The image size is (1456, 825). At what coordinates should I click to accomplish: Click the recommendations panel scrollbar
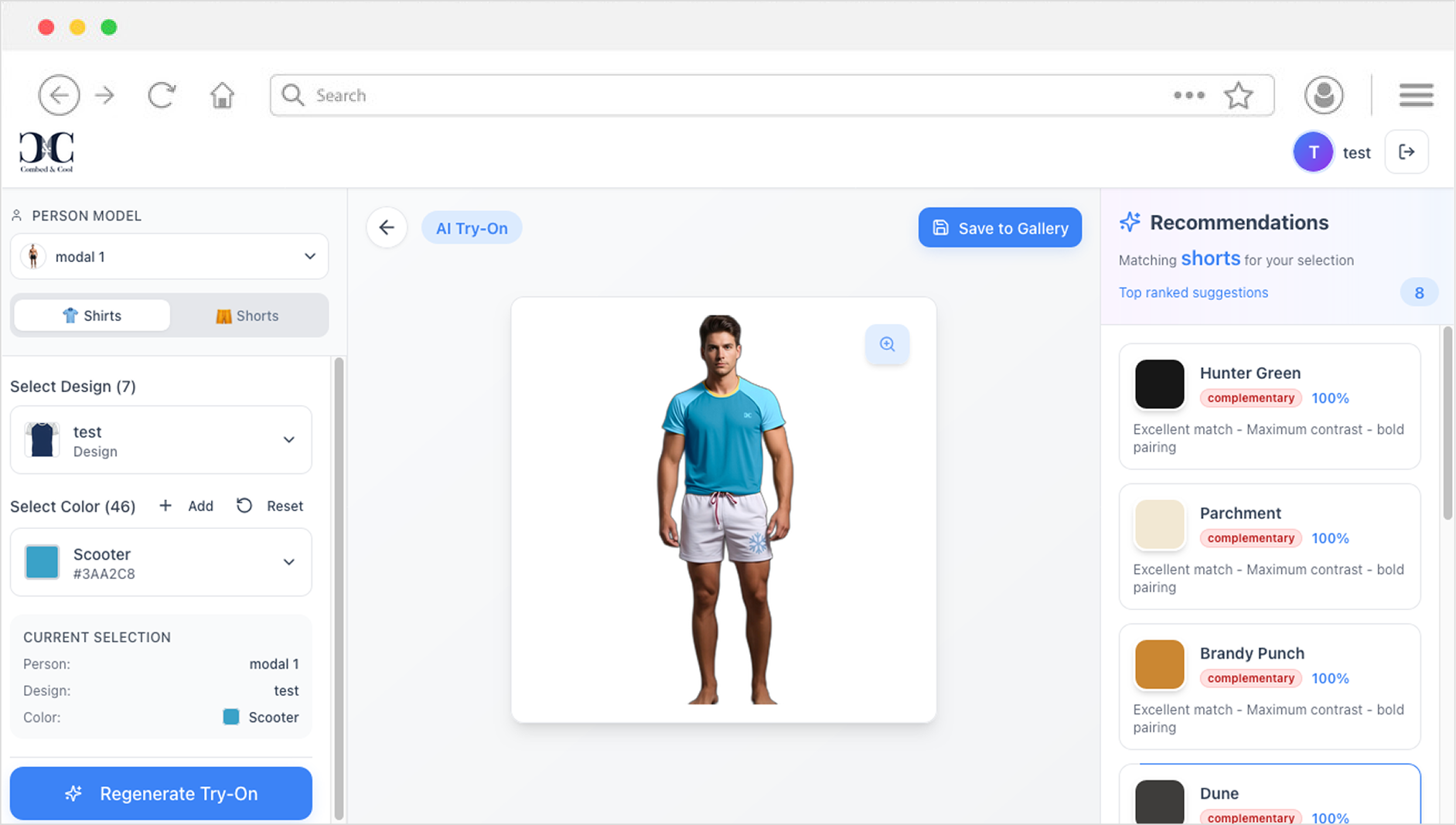(x=1447, y=424)
